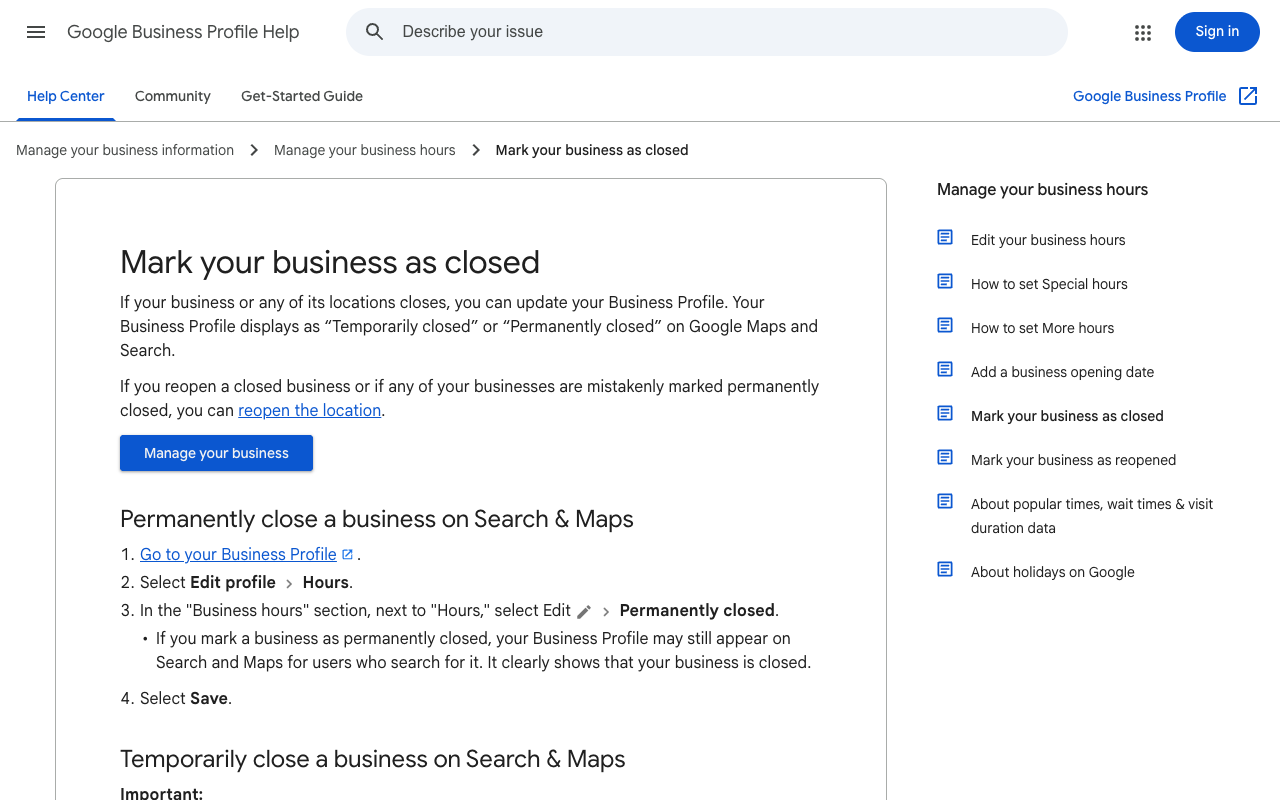Open 'Add a business opening date' article

[x=1062, y=372]
